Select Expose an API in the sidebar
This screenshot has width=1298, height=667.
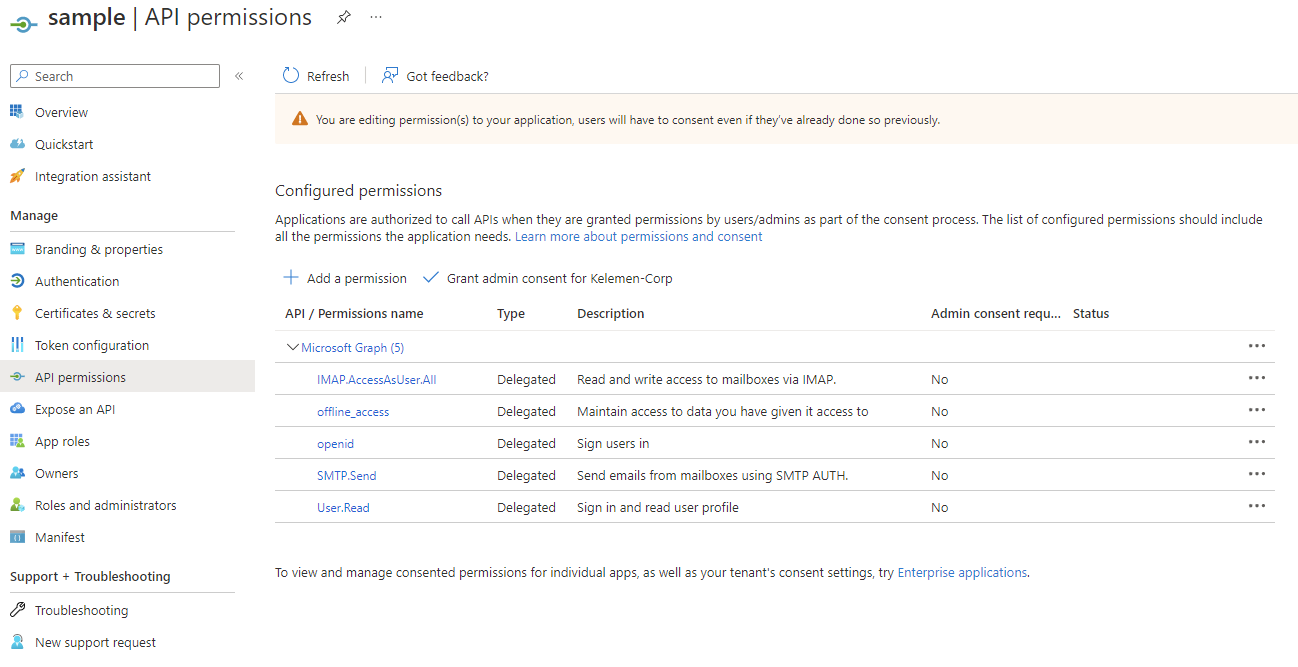[x=75, y=409]
